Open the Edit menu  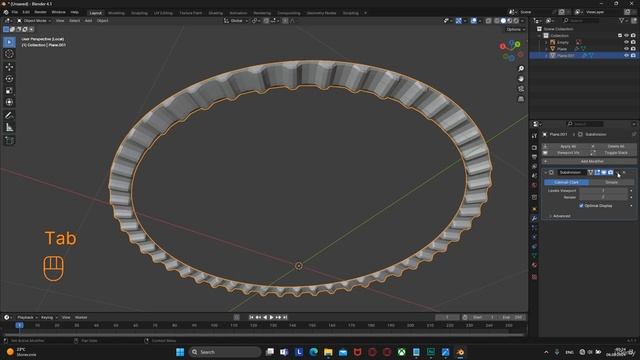click(x=26, y=12)
